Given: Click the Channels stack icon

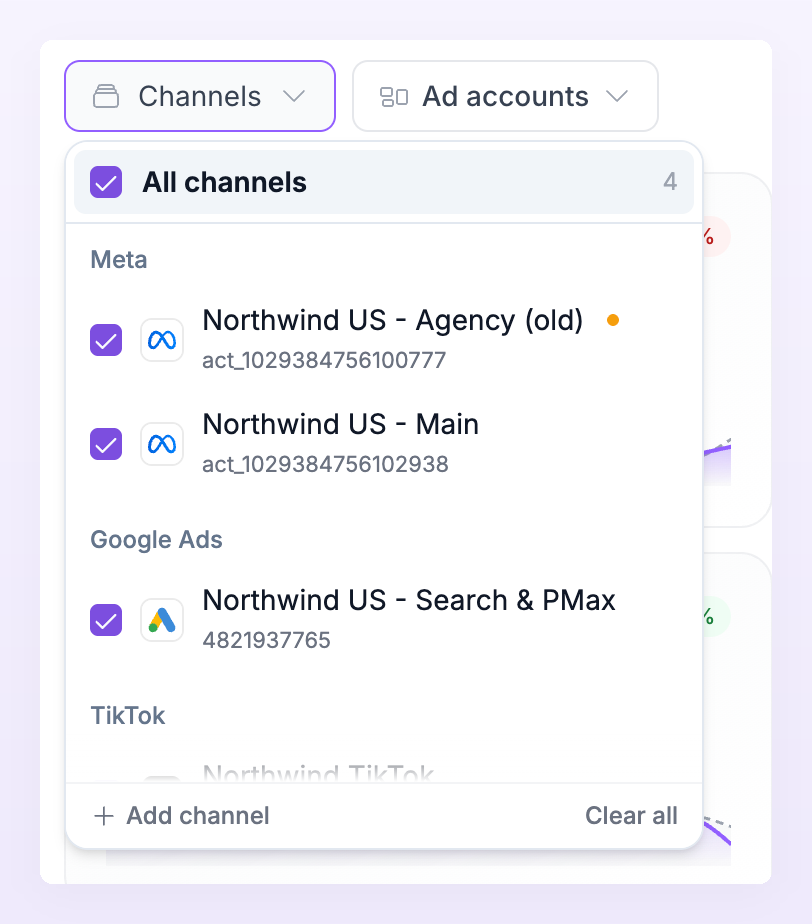Looking at the screenshot, I should pyautogui.click(x=106, y=97).
